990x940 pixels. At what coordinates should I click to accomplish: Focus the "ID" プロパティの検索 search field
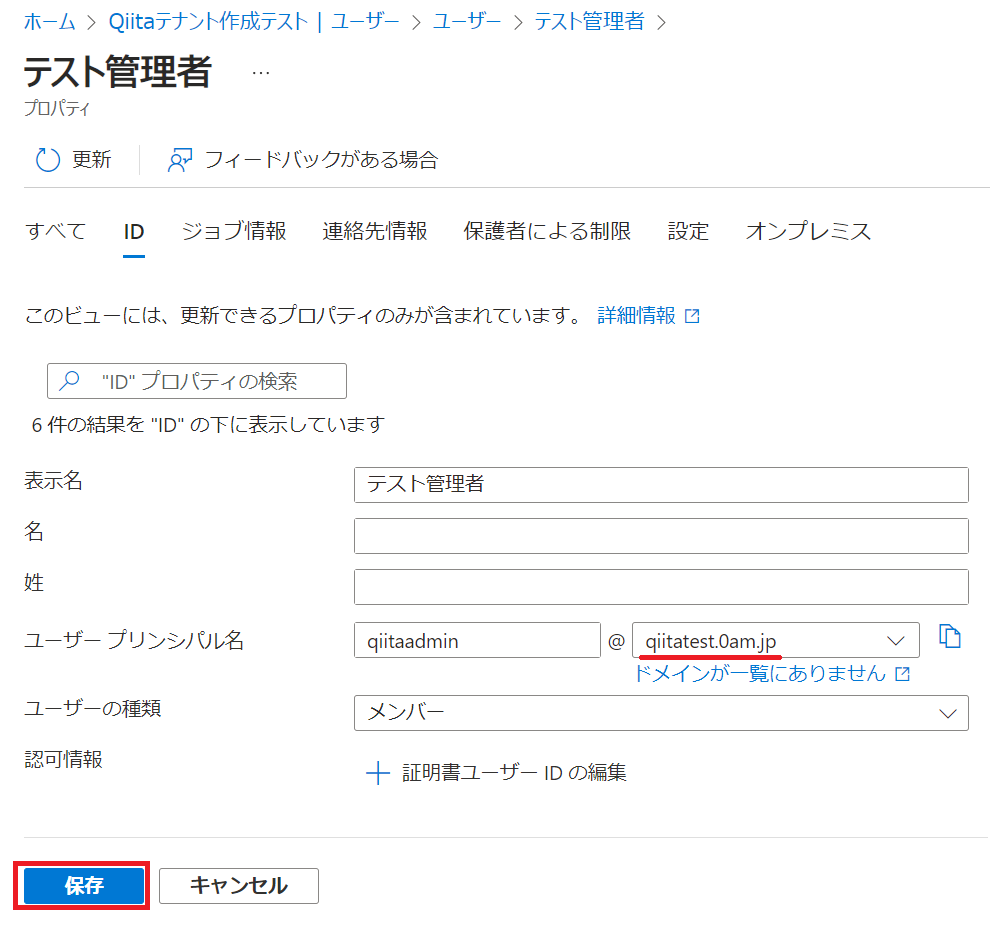(197, 381)
